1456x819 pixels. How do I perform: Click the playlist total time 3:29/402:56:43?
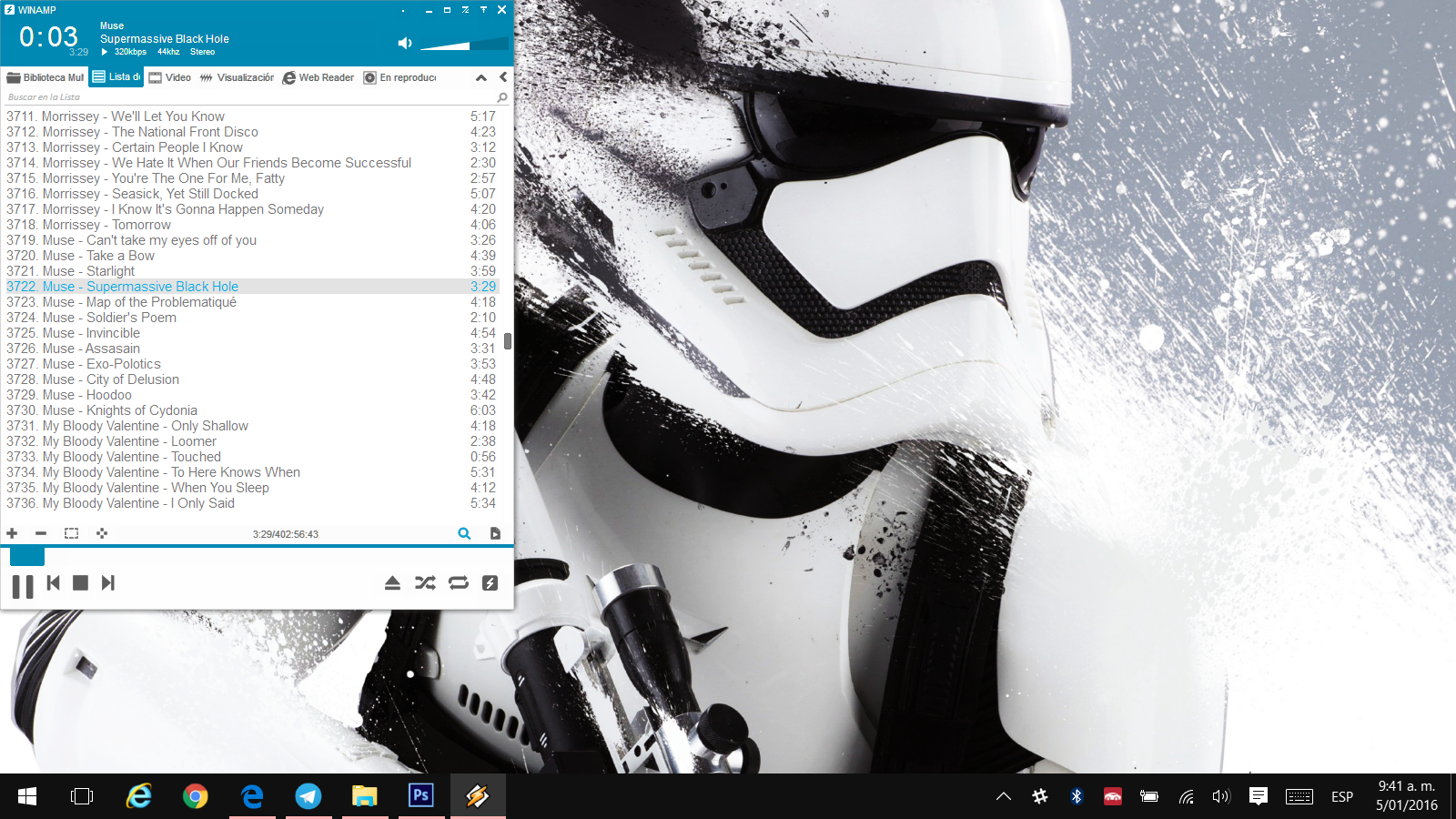point(286,534)
